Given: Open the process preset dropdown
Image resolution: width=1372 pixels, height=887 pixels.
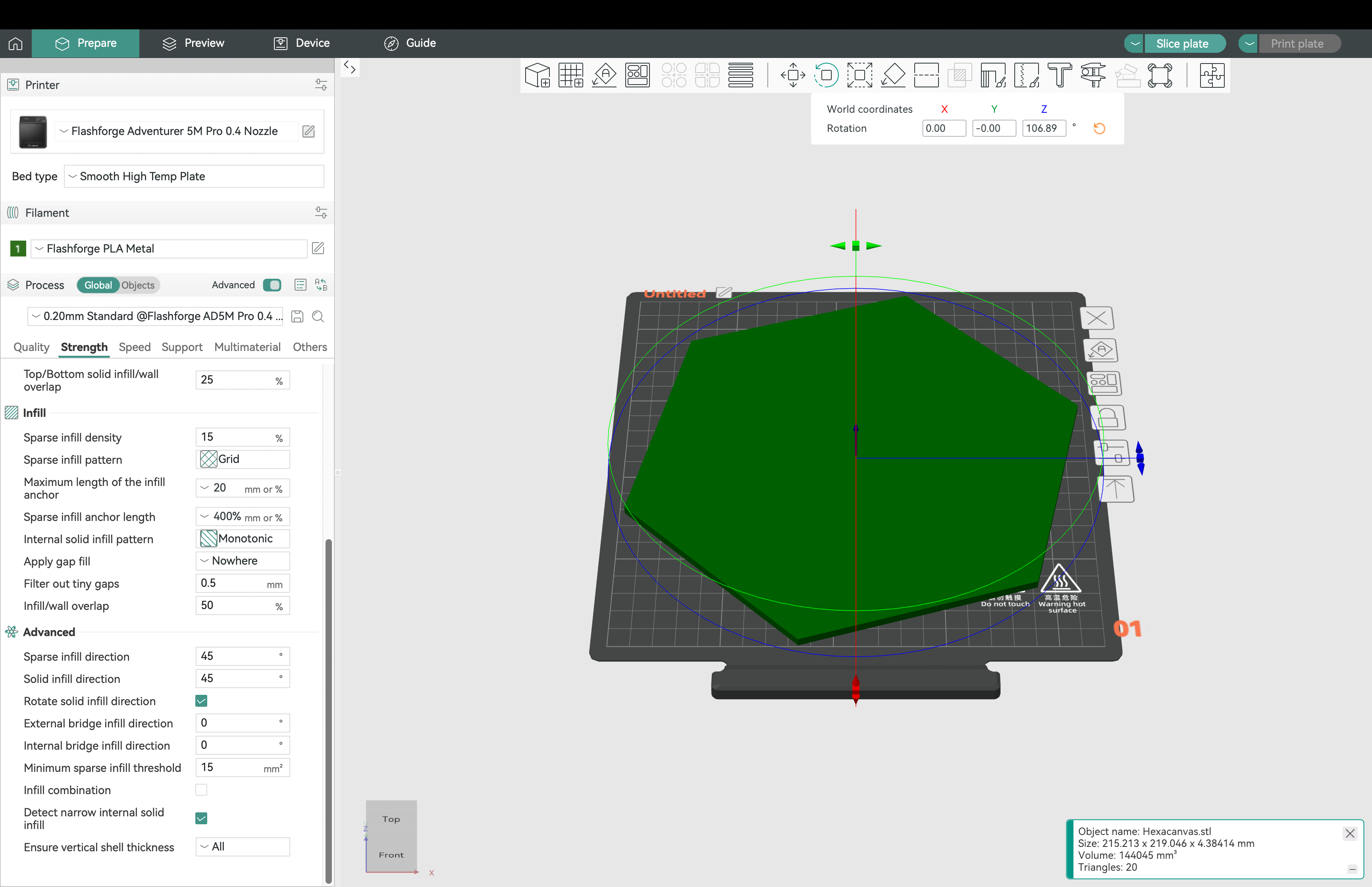Looking at the screenshot, I should point(156,316).
